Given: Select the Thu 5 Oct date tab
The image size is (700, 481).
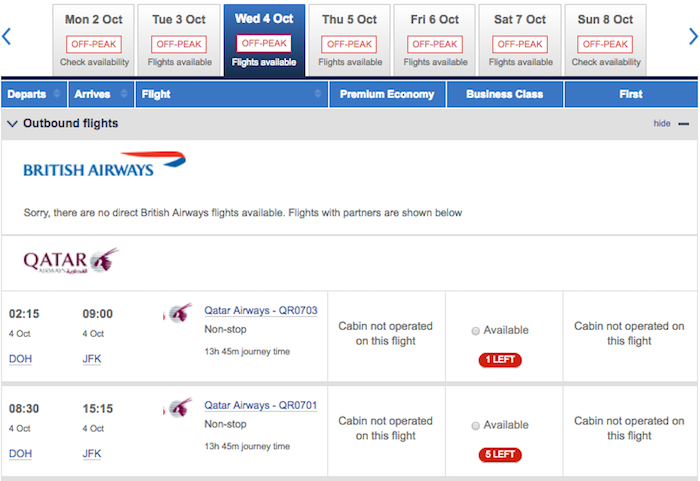Looking at the screenshot, I should [x=350, y=40].
